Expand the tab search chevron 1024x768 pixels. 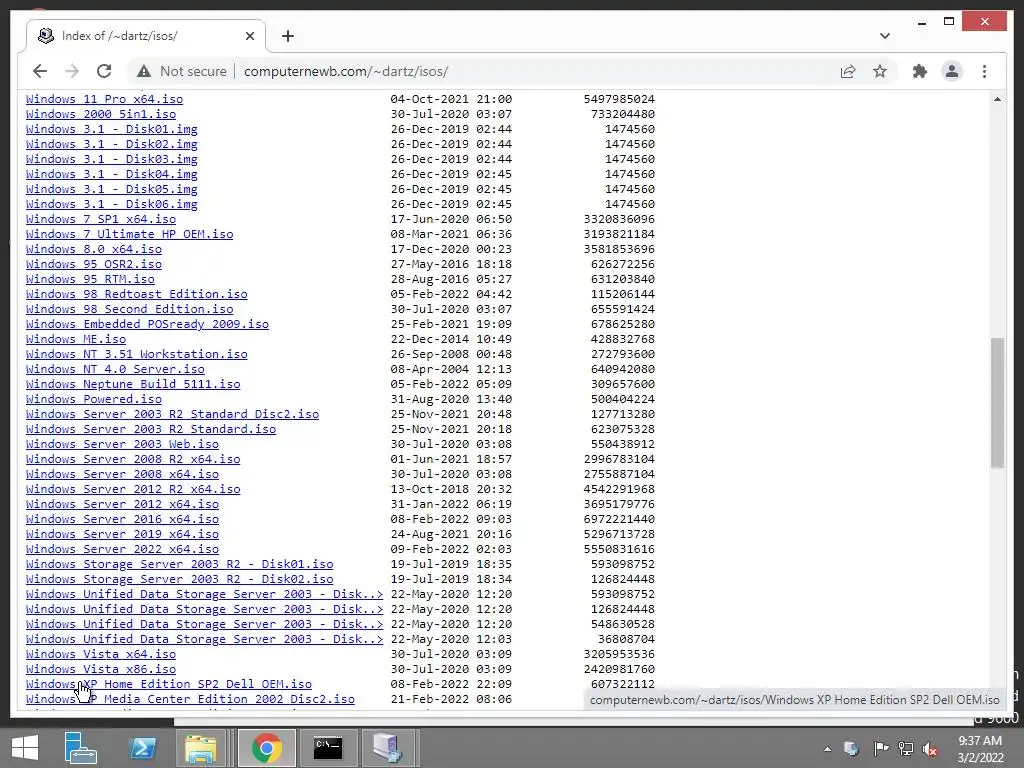click(885, 36)
